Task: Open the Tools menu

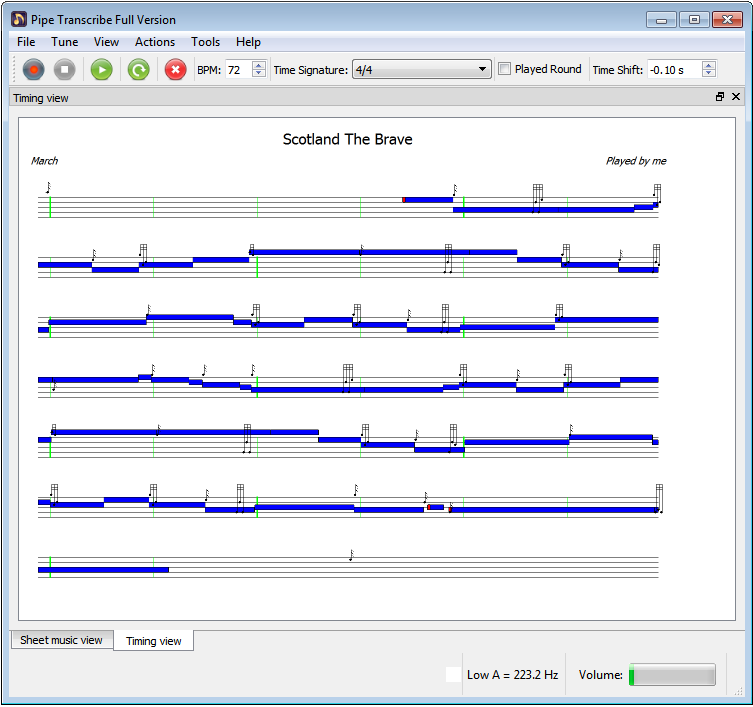Action: (205, 42)
